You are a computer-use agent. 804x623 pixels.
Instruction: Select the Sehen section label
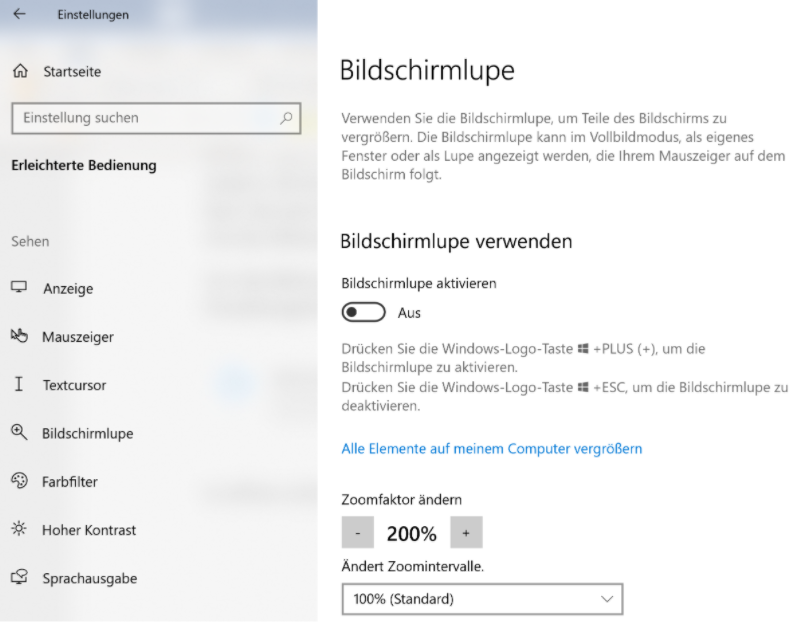[30, 241]
